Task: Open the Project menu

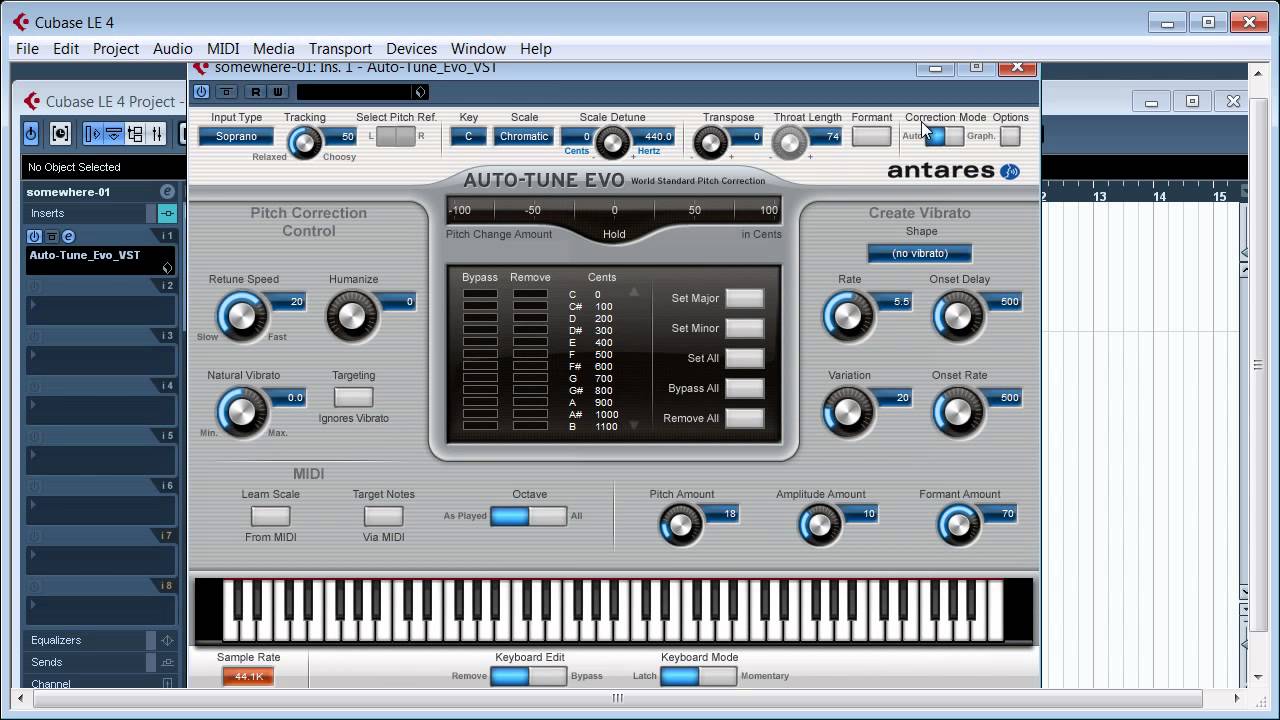Action: pyautogui.click(x=116, y=48)
